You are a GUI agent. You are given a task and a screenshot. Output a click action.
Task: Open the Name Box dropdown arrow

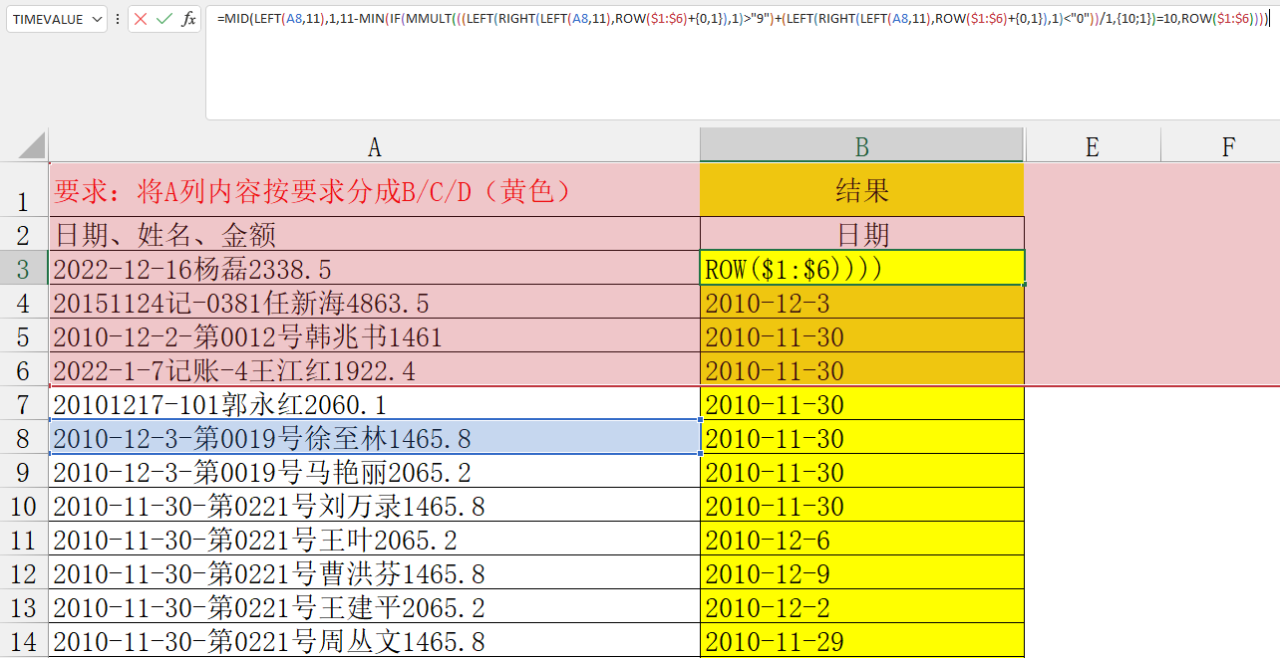pos(96,19)
